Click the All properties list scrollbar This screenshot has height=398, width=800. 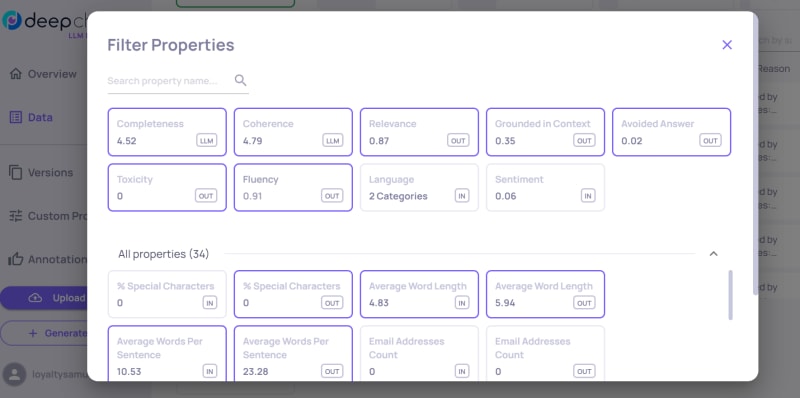click(730, 295)
